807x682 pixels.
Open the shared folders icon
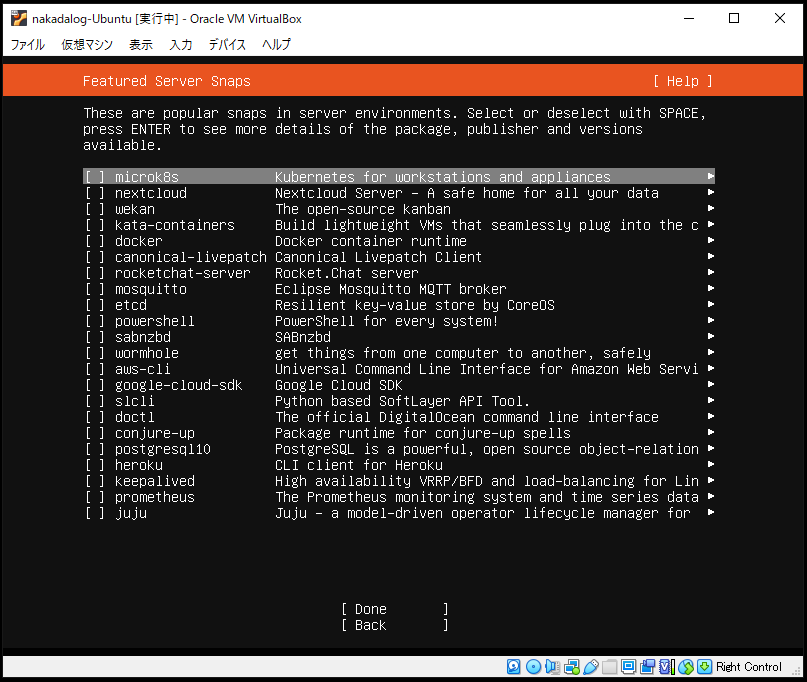point(609,667)
